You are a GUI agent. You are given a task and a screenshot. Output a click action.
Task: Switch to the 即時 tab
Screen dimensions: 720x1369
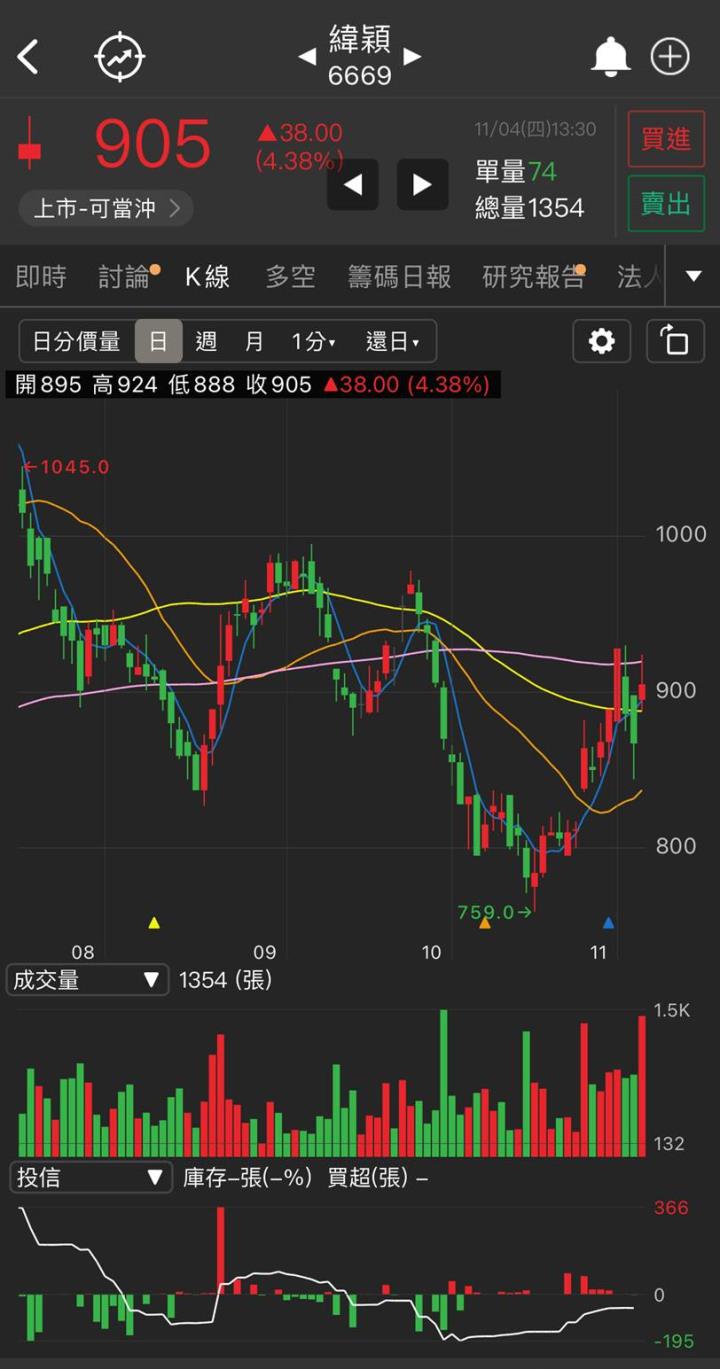coord(41,277)
